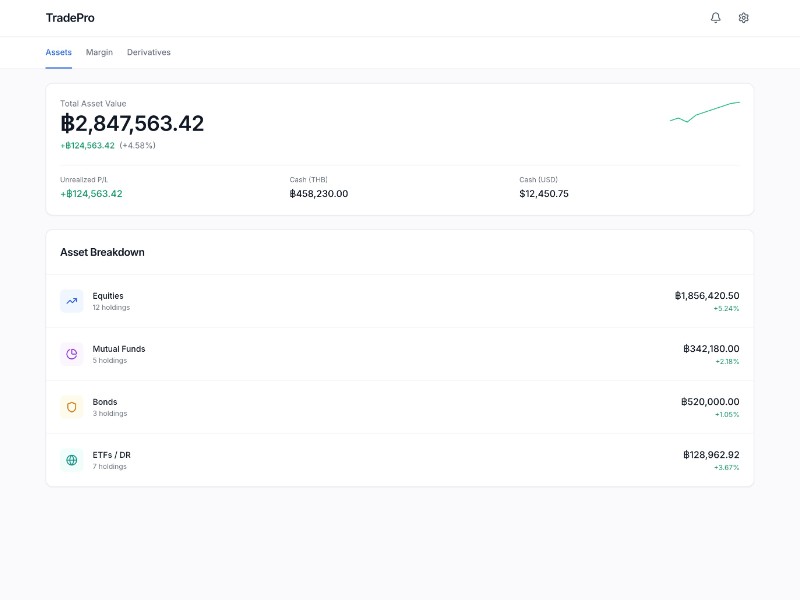Click the Asset Breakdown heading
This screenshot has height=600, width=800.
101,252
